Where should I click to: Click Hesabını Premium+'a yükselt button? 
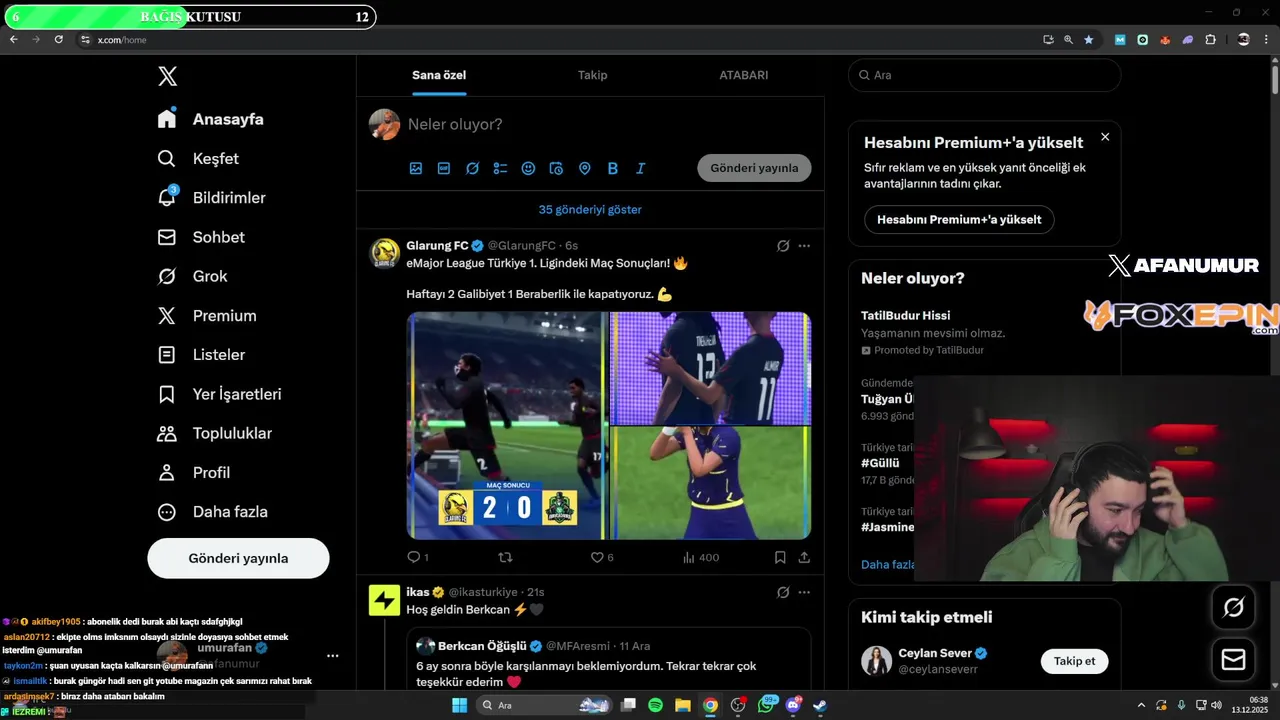[959, 219]
